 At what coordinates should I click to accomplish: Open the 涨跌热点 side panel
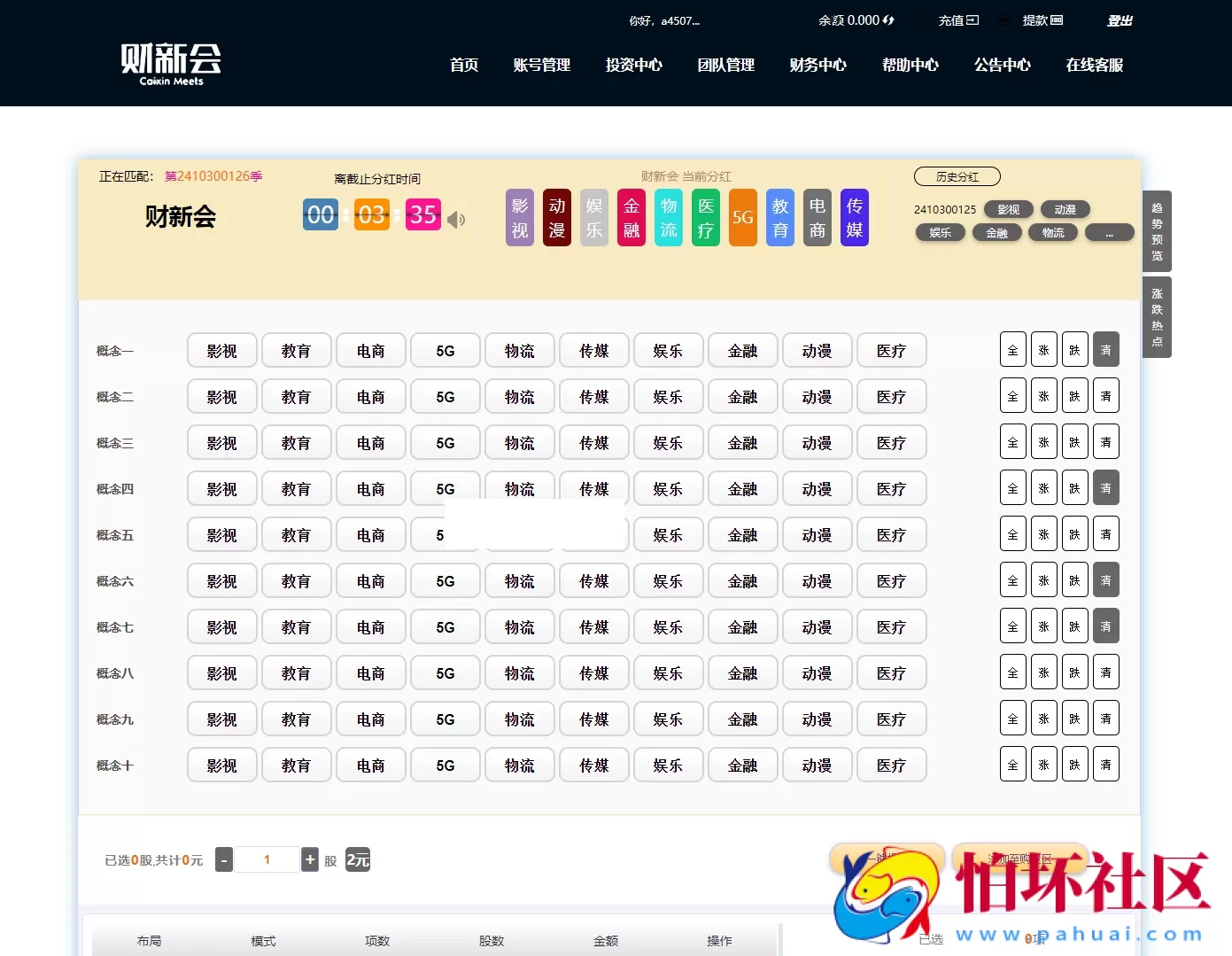click(1157, 315)
